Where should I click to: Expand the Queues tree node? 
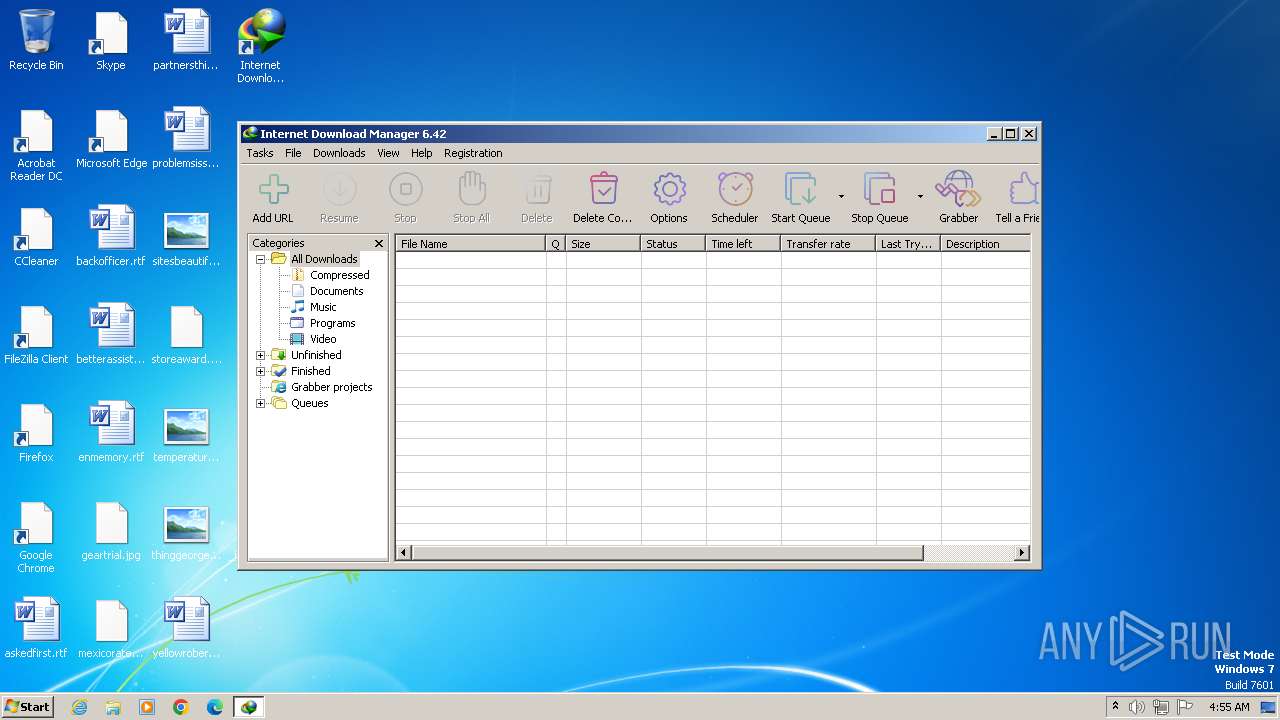[x=261, y=403]
